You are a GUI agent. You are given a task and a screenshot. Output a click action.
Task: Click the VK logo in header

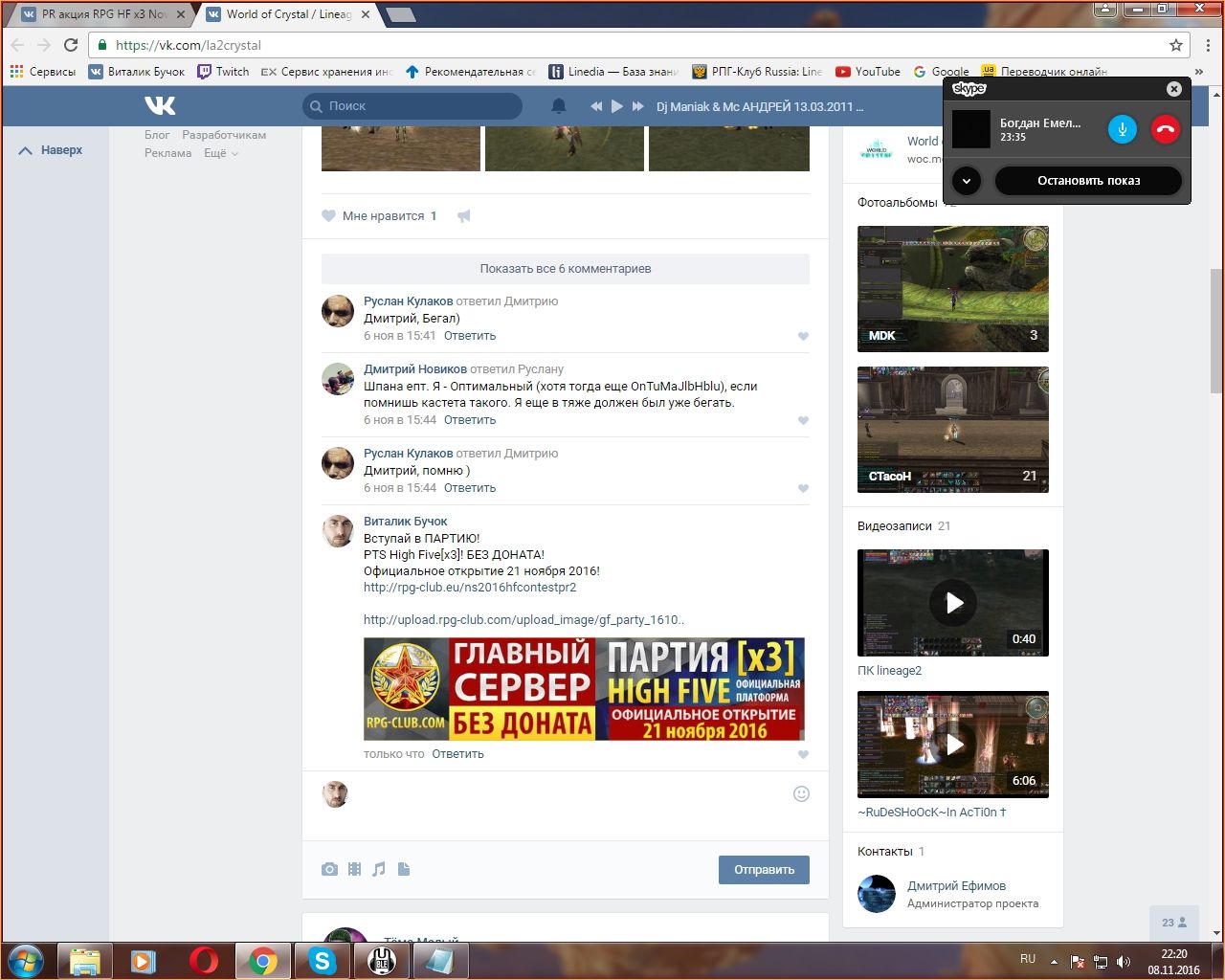pos(160,105)
